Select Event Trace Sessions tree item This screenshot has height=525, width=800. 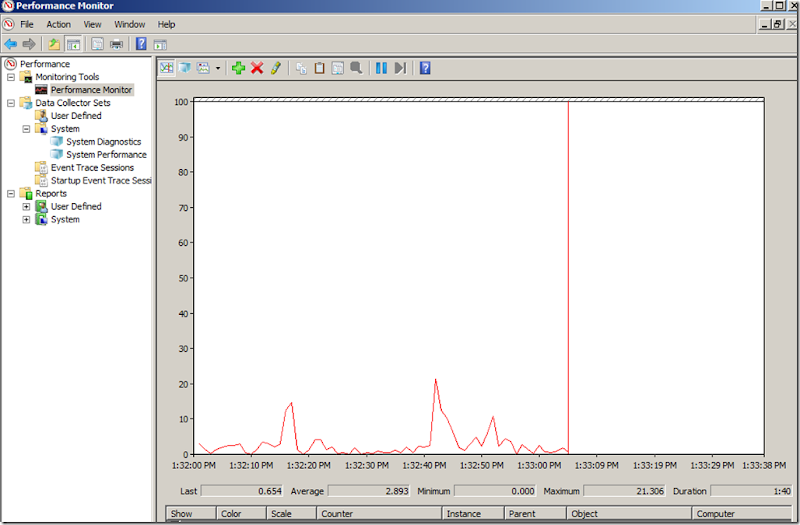[92, 168]
